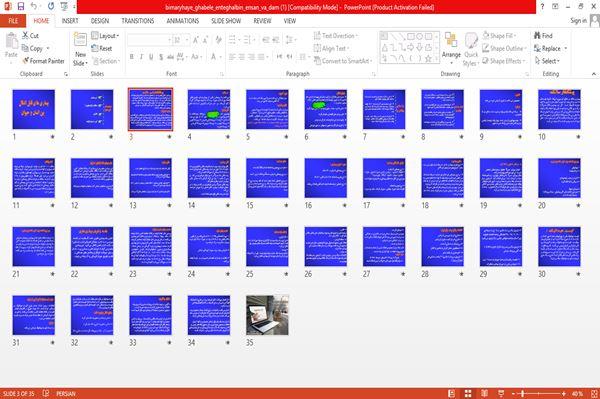
Task: Open the font name combo box
Action: click(x=149, y=40)
